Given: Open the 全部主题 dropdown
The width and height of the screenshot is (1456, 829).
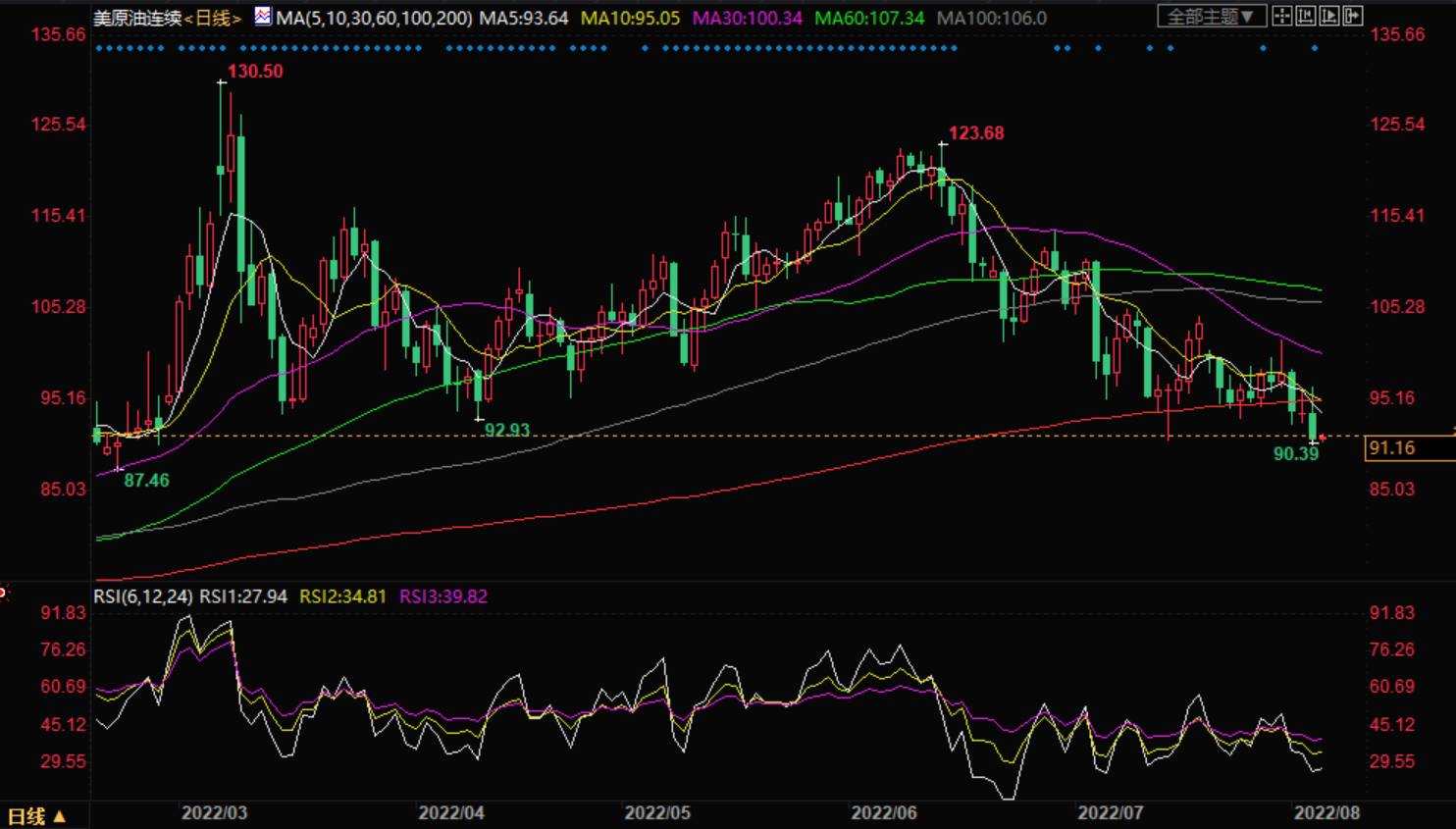Looking at the screenshot, I should (x=1210, y=16).
